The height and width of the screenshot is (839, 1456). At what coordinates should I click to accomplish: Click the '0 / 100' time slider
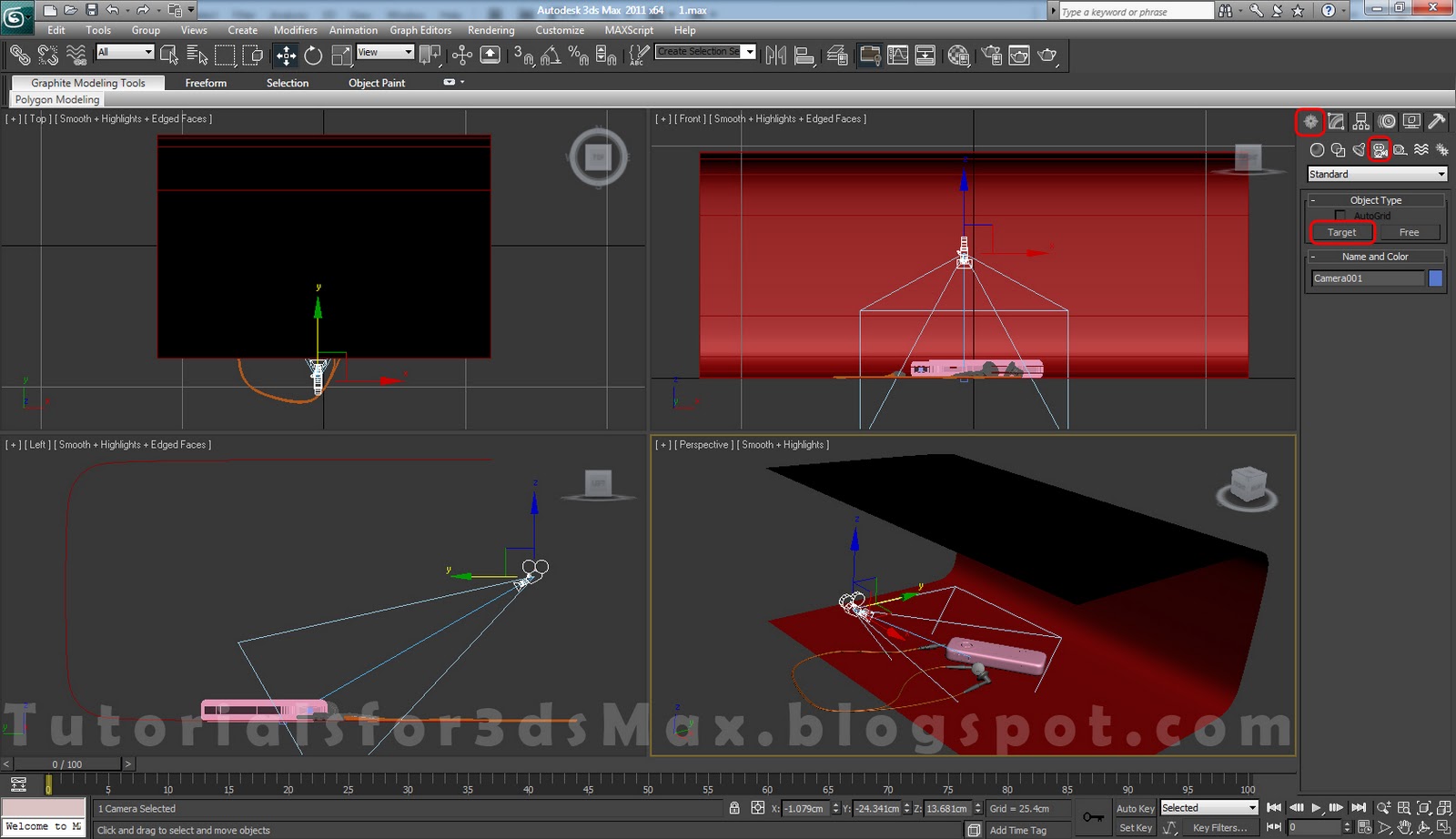click(67, 764)
